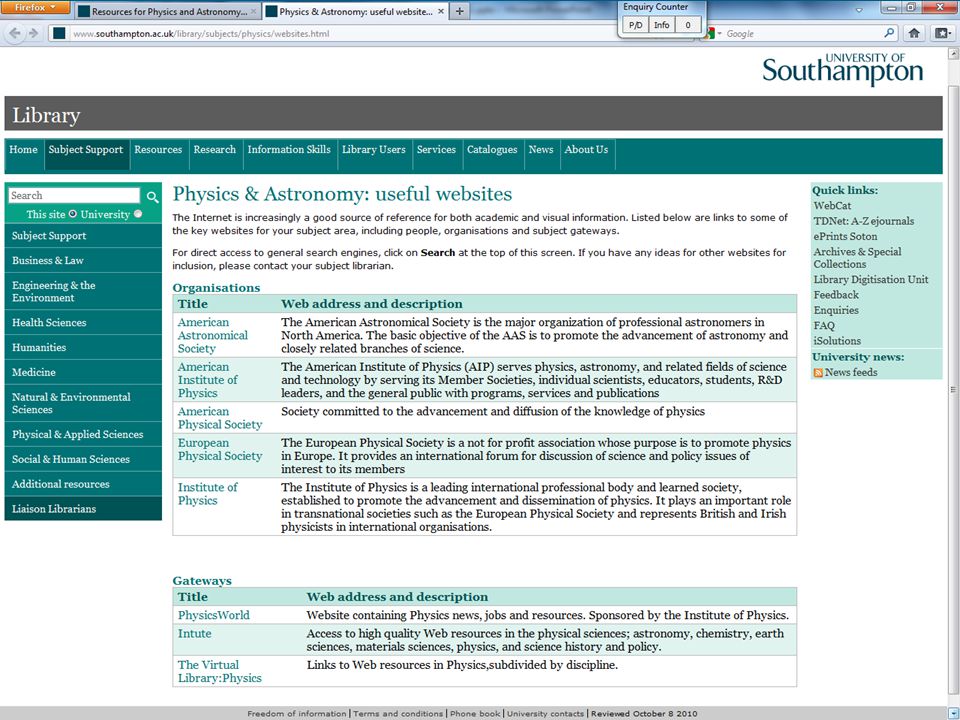The image size is (960, 720).
Task: Open the WebCat quick link
Action: 832,206
